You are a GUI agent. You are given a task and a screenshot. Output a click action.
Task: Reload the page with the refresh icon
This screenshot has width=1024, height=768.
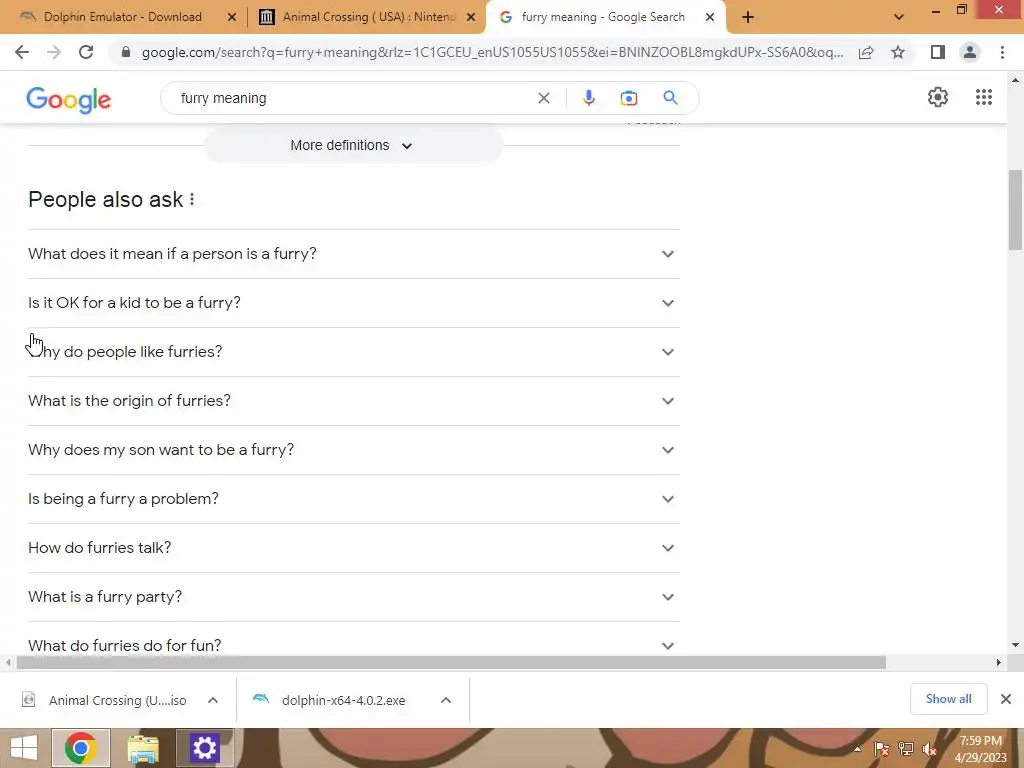[86, 52]
